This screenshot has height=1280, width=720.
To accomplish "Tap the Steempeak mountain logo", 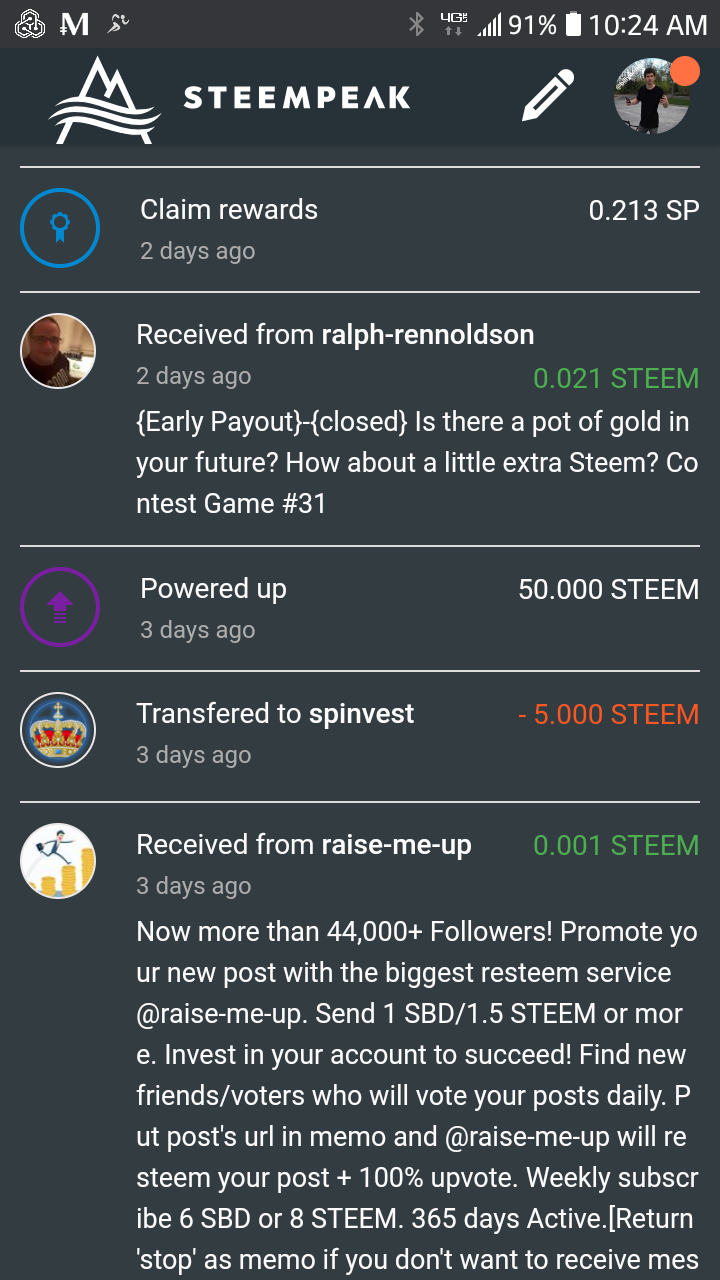I will pos(104,99).
